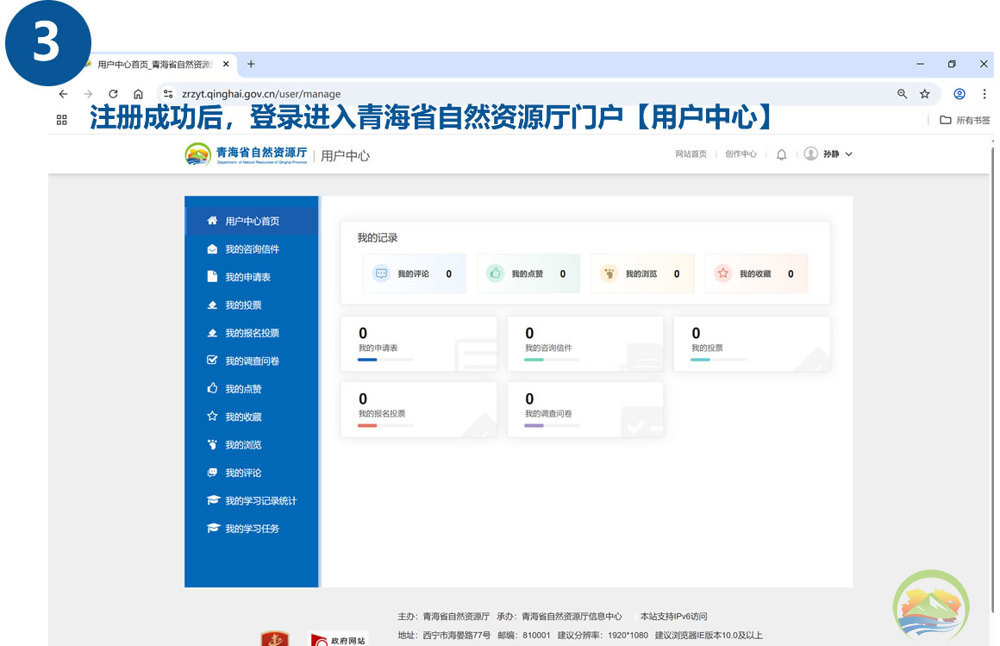1000x646 pixels.
Task: Open the 我的投票 count card
Action: tap(752, 344)
